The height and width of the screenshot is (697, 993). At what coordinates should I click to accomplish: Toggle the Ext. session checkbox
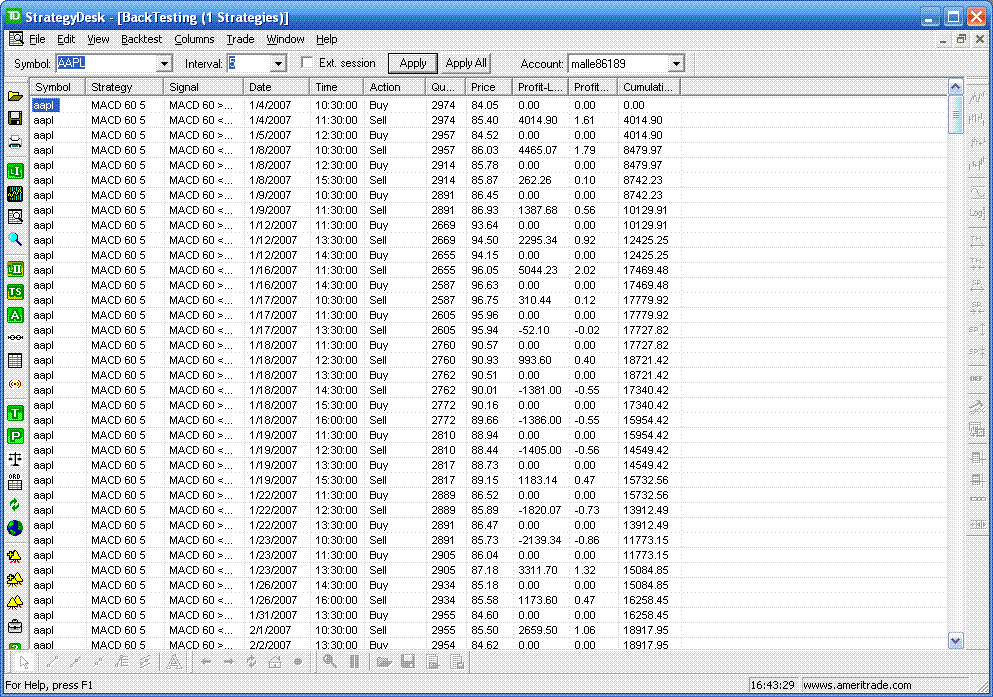307,63
